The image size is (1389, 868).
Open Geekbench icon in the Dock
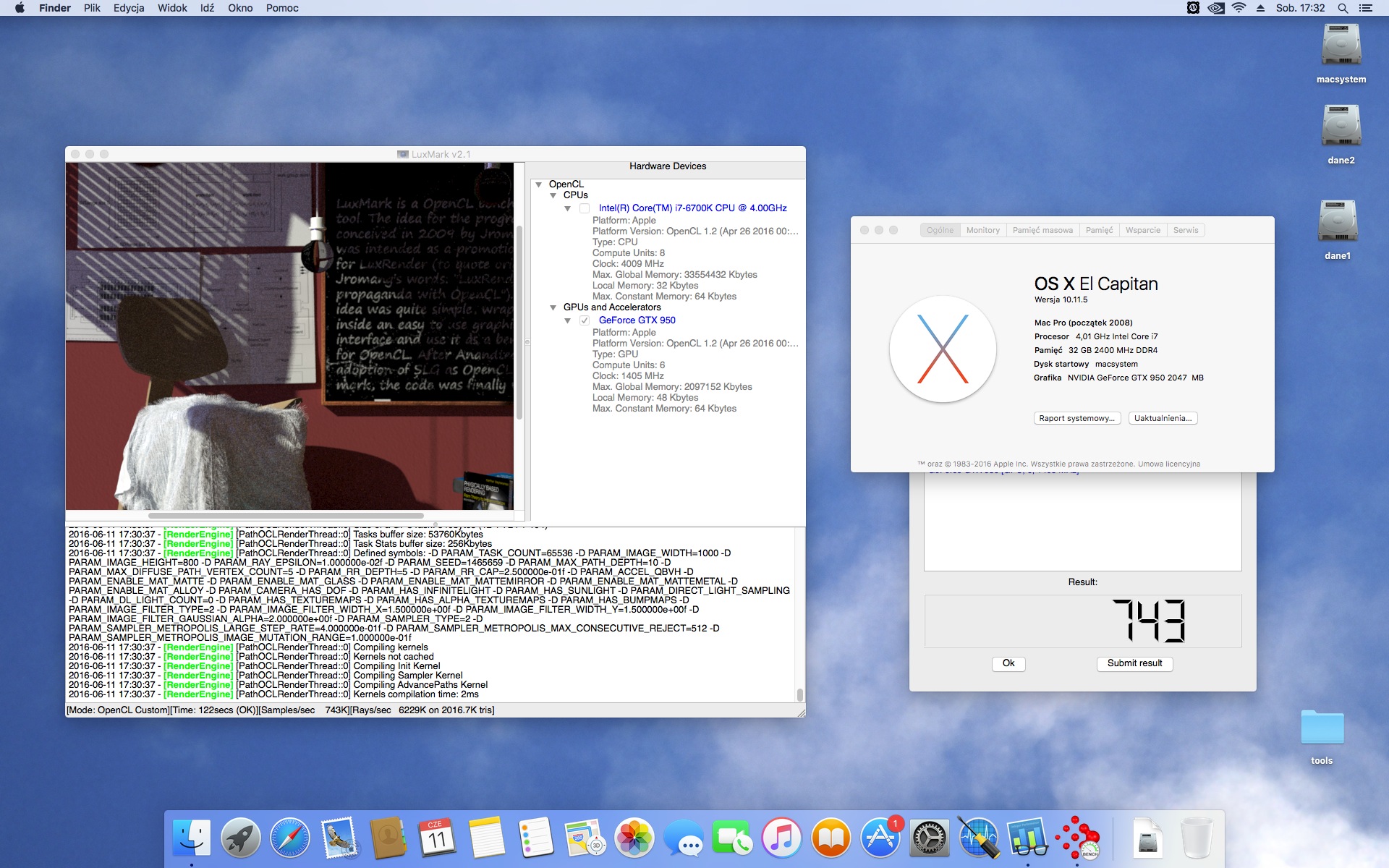[x=1027, y=838]
